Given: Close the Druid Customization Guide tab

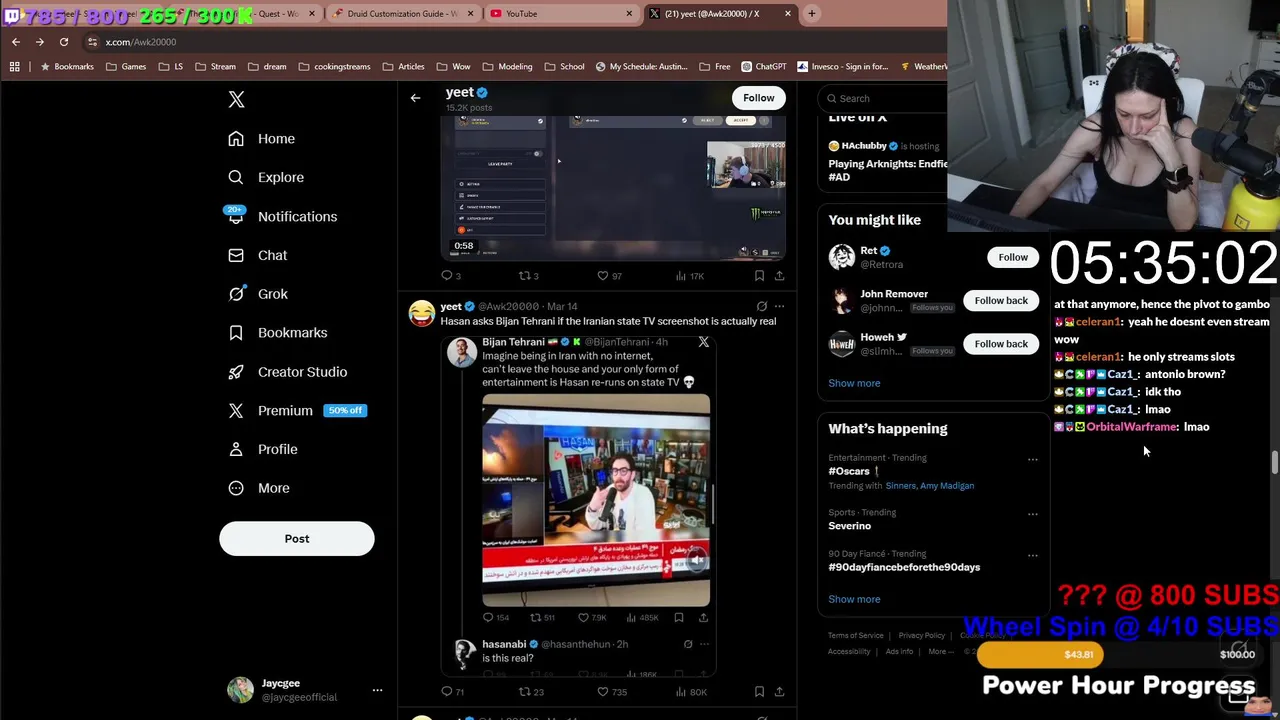Looking at the screenshot, I should [x=470, y=13].
